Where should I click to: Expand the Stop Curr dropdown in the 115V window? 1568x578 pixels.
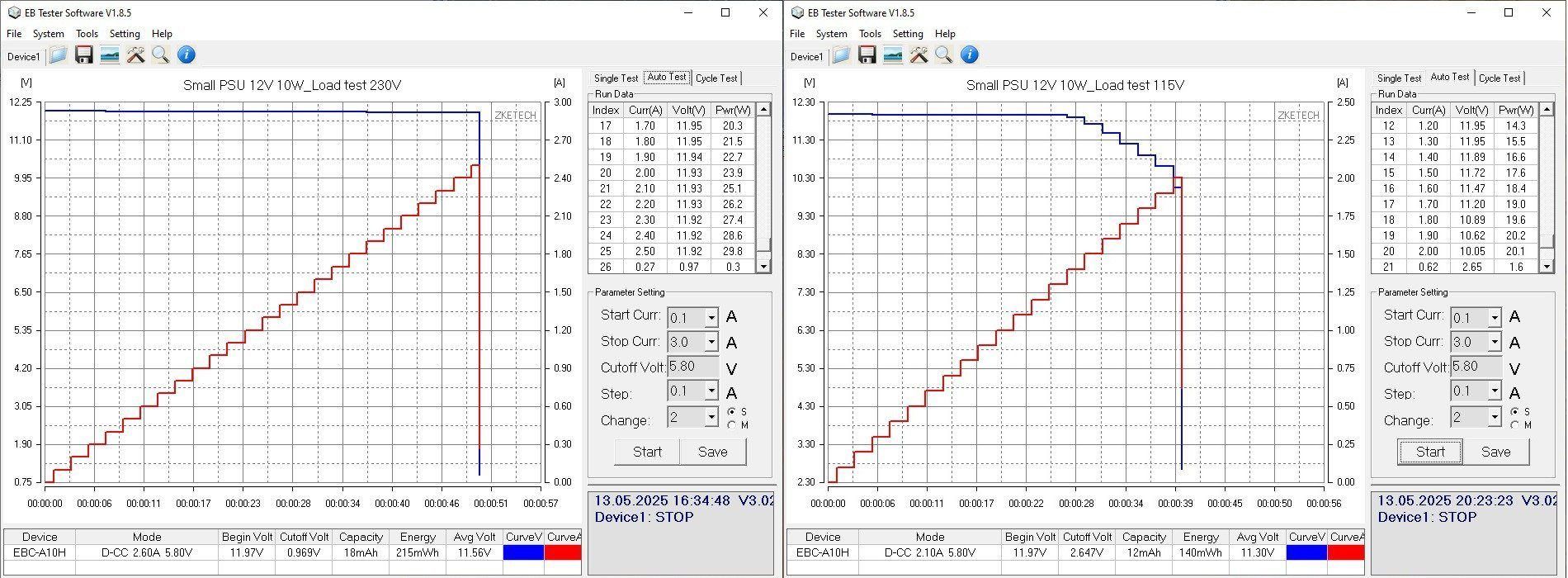pos(1494,342)
